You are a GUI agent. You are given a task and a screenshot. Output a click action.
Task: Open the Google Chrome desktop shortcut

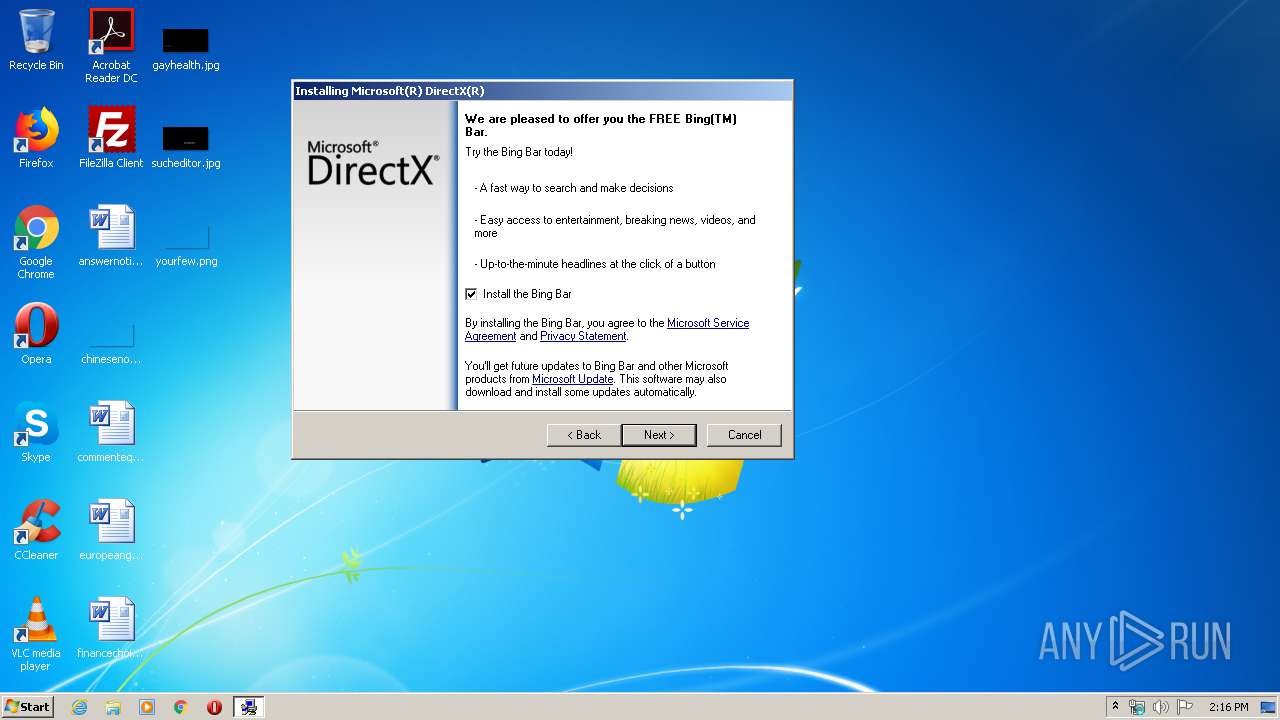[x=36, y=242]
